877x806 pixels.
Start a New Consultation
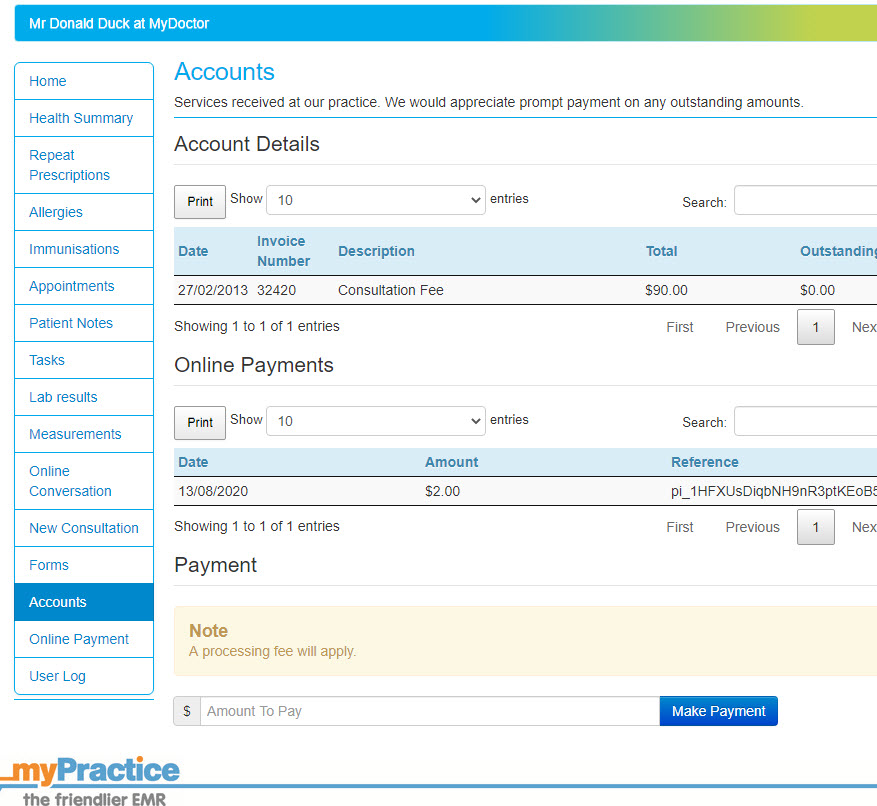[x=84, y=528]
